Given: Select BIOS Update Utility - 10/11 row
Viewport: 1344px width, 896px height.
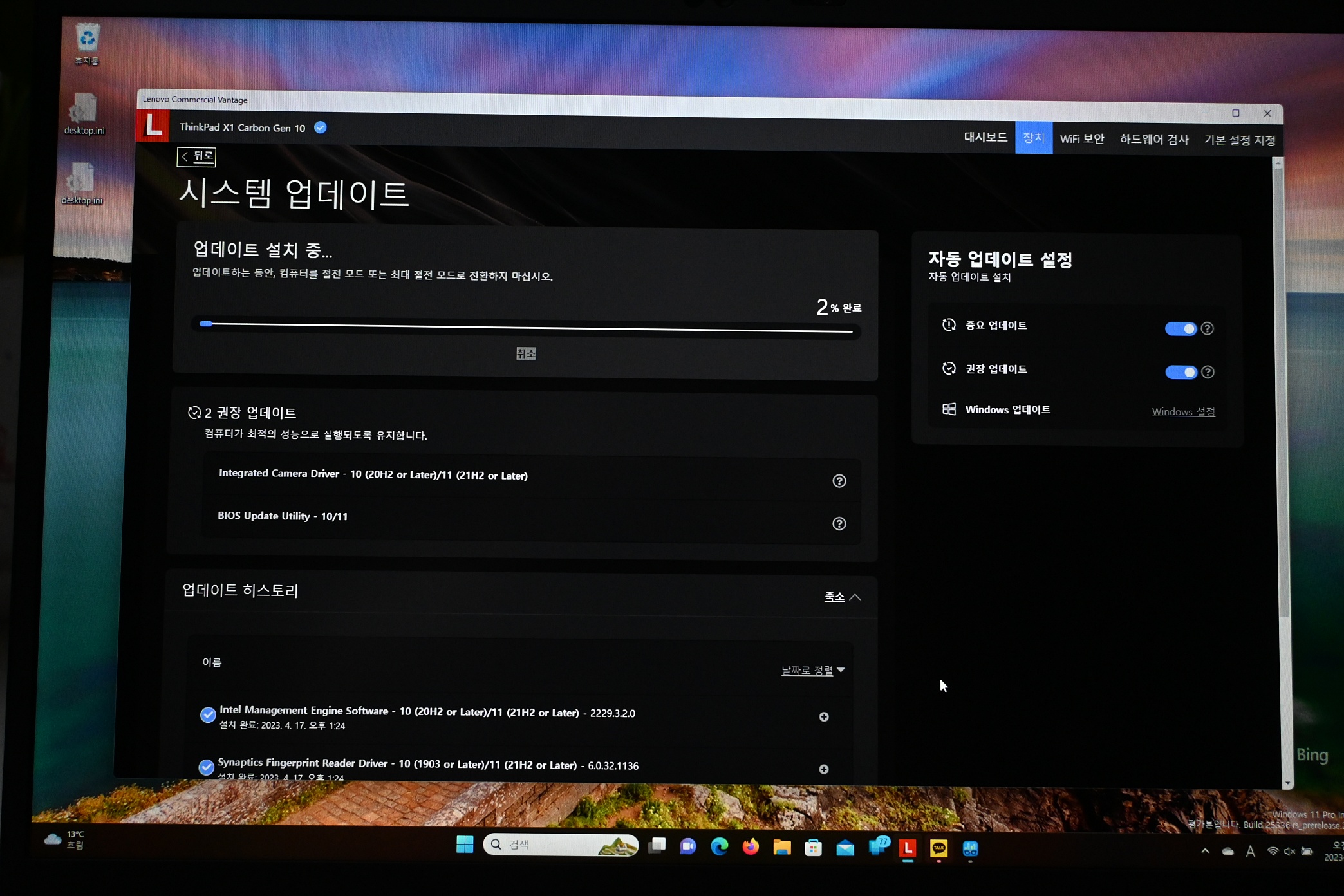Looking at the screenshot, I should pyautogui.click(x=531, y=521).
